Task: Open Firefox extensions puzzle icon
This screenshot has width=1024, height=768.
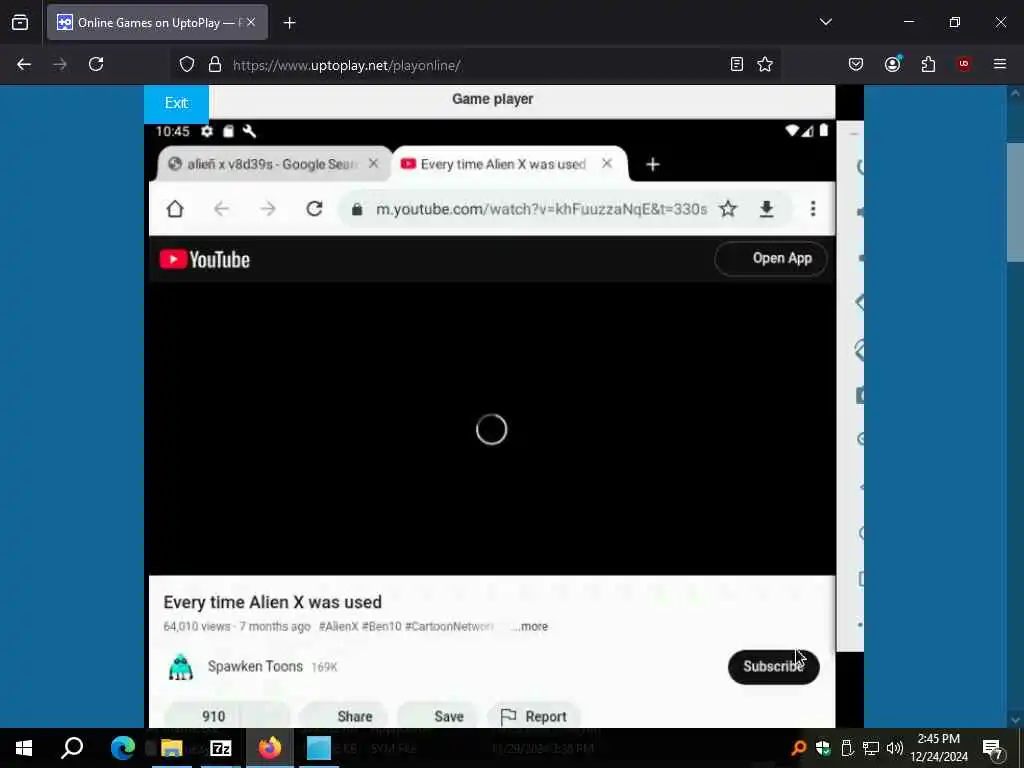Action: pos(928,64)
